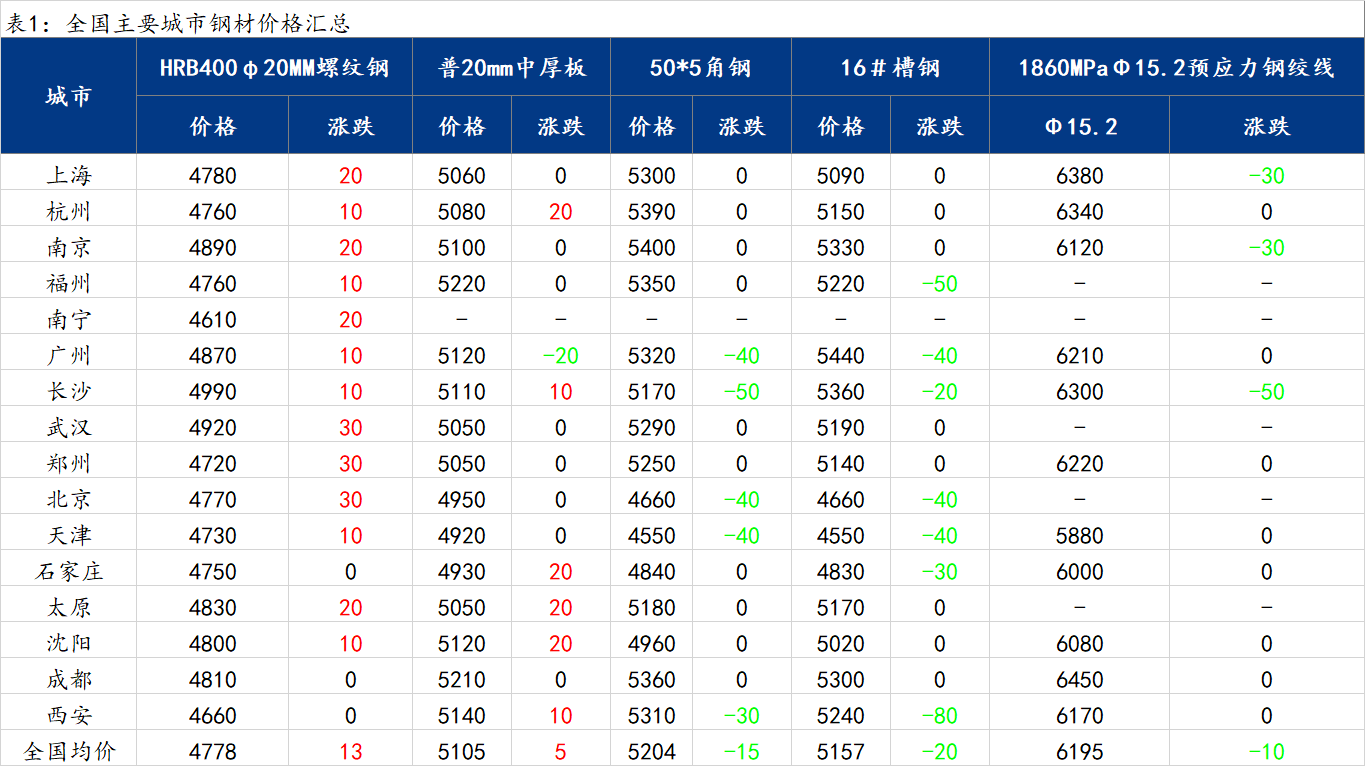Screen dimensions: 1365x766
Task: Select national average angle steel change -15
Action: pyautogui.click(x=741, y=752)
